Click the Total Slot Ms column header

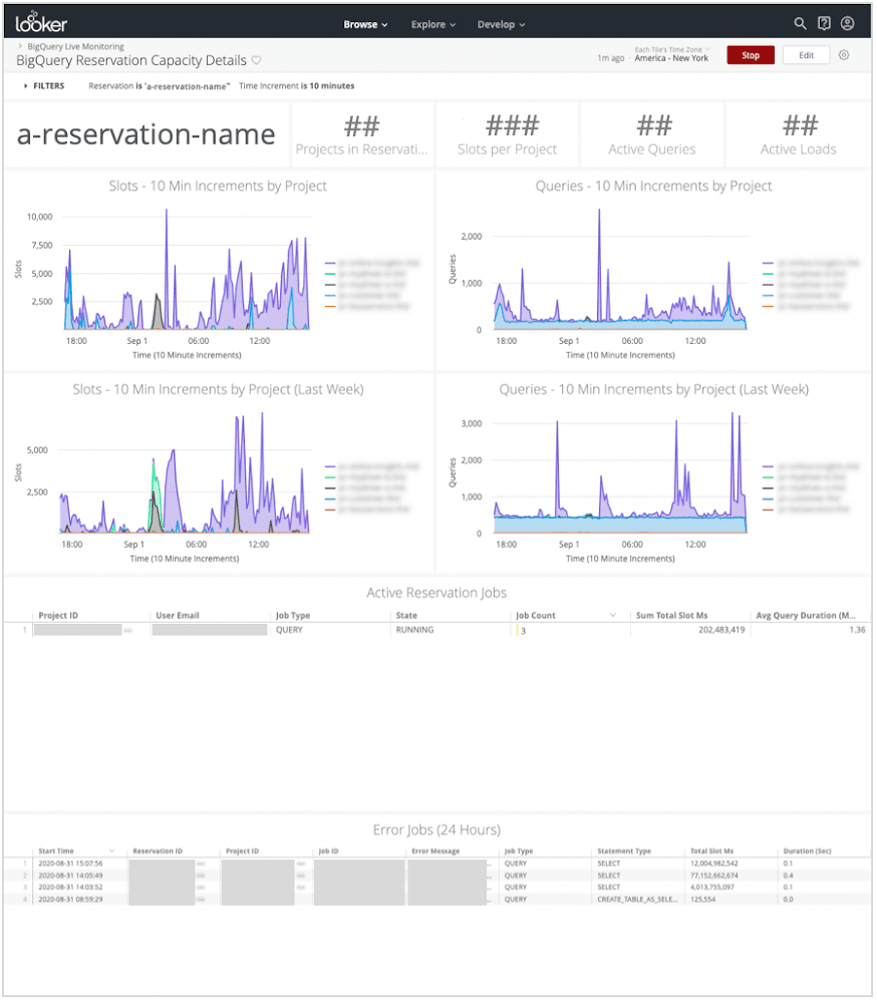tap(712, 851)
